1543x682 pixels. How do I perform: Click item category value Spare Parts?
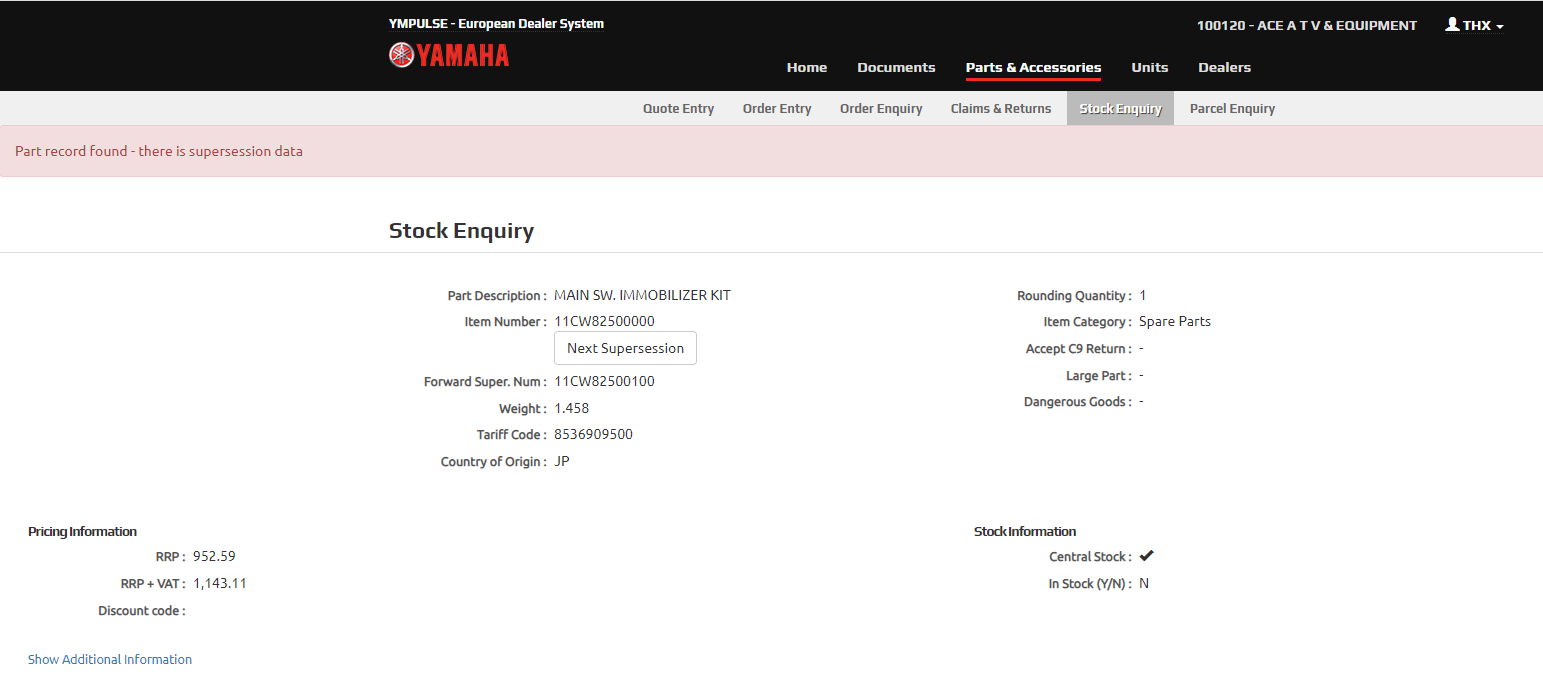coord(1175,321)
